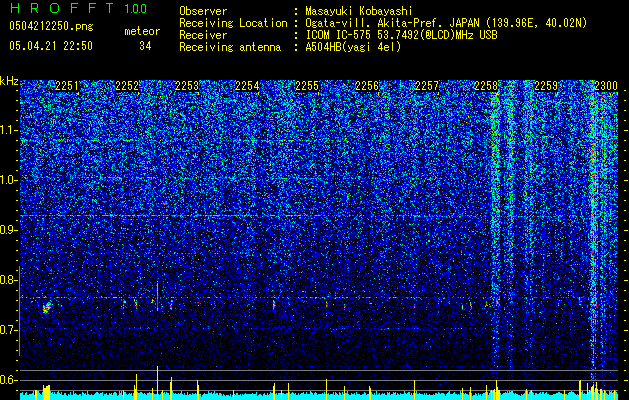629x400 pixels.
Task: Click the 2255 time marker
Action: (307, 86)
